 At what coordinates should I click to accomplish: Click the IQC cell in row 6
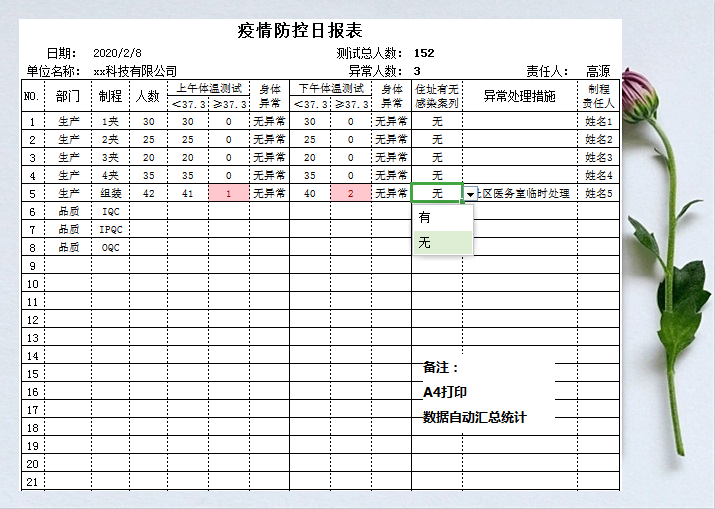click(110, 212)
